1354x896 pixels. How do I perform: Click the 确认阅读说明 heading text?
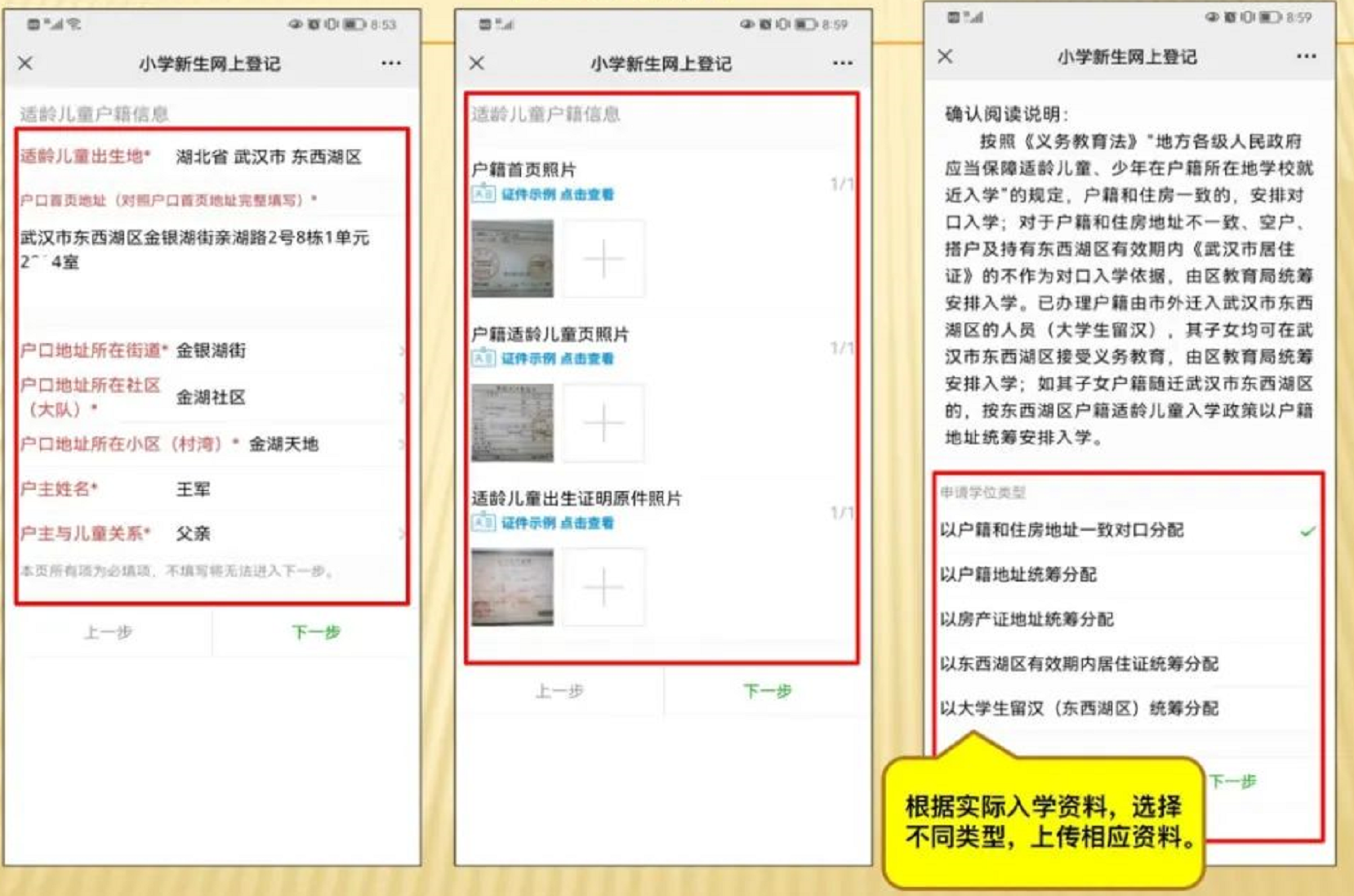1006,114
